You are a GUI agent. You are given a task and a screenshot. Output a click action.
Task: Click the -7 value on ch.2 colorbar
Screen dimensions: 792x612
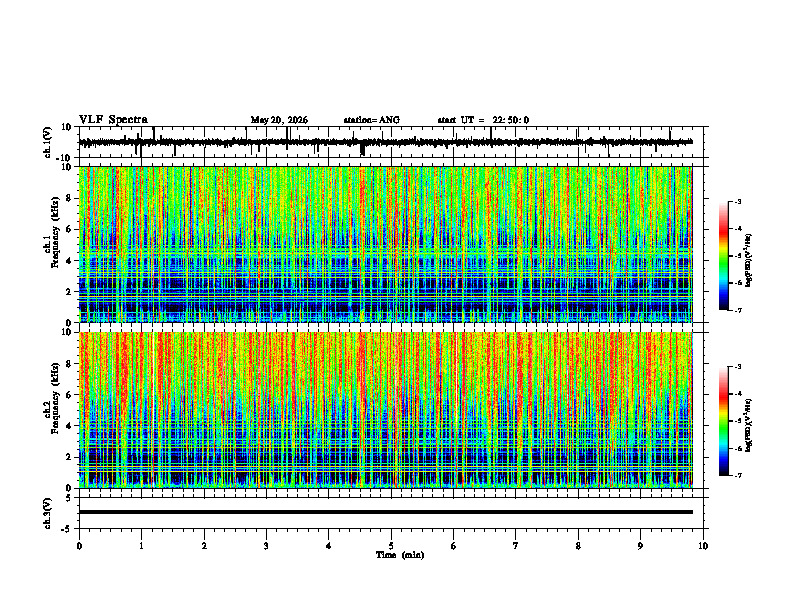[737, 475]
